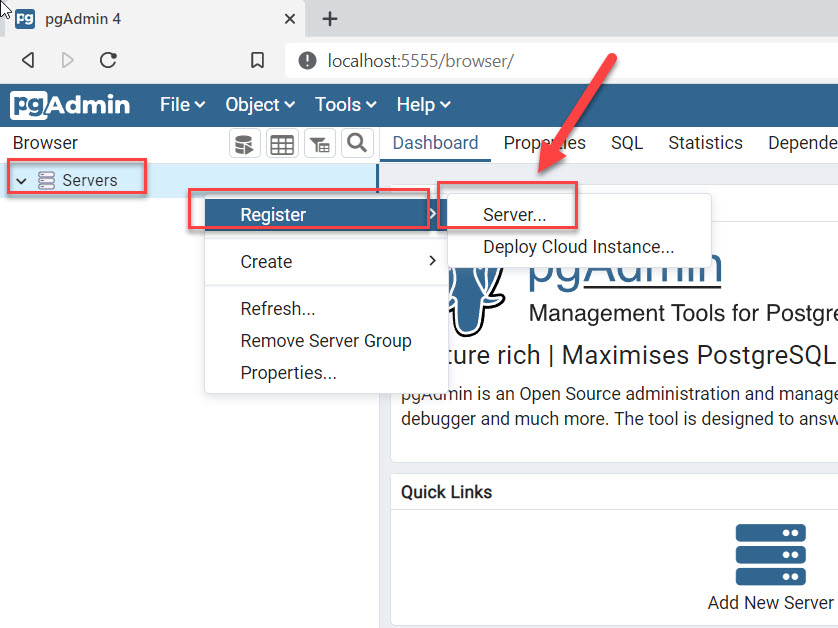The image size is (838, 628).
Task: Choose Deploy Cloud Instance... option
Action: (x=579, y=247)
